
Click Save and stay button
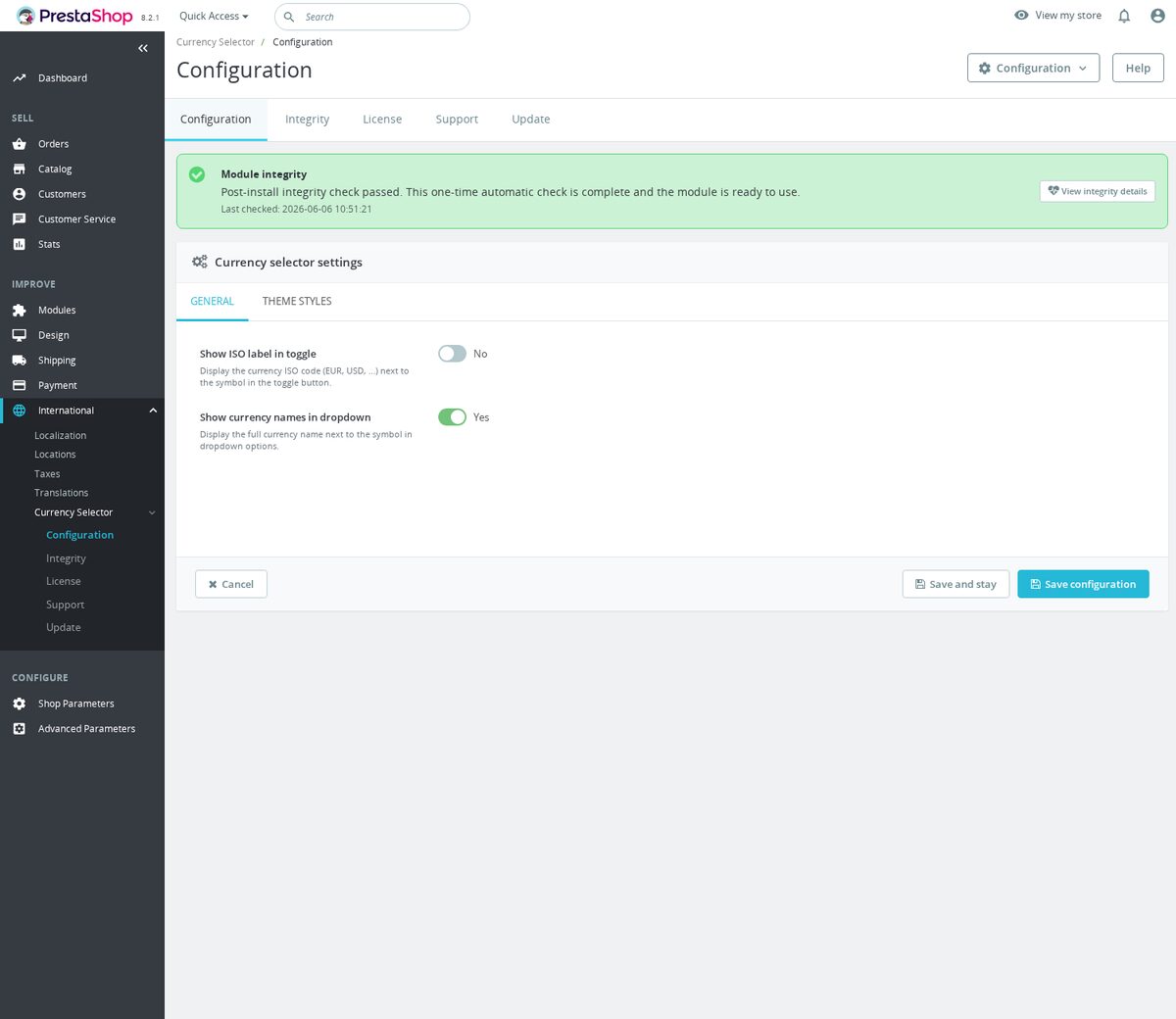tap(955, 584)
